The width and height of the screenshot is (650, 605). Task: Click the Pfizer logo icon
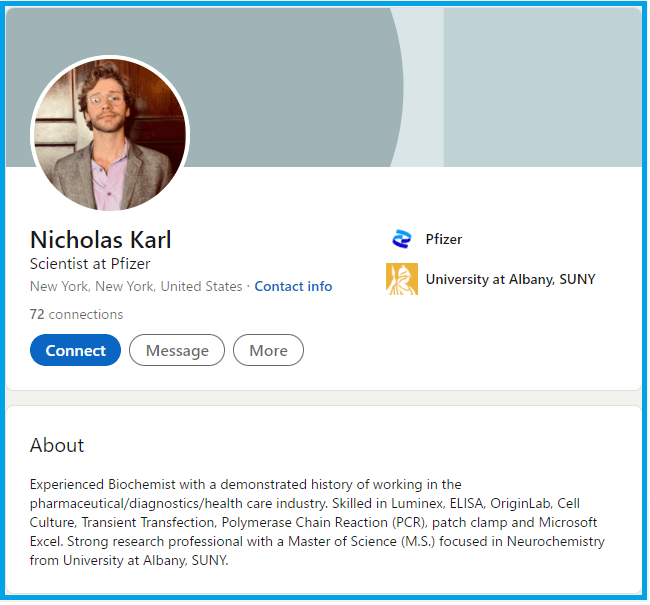click(401, 239)
